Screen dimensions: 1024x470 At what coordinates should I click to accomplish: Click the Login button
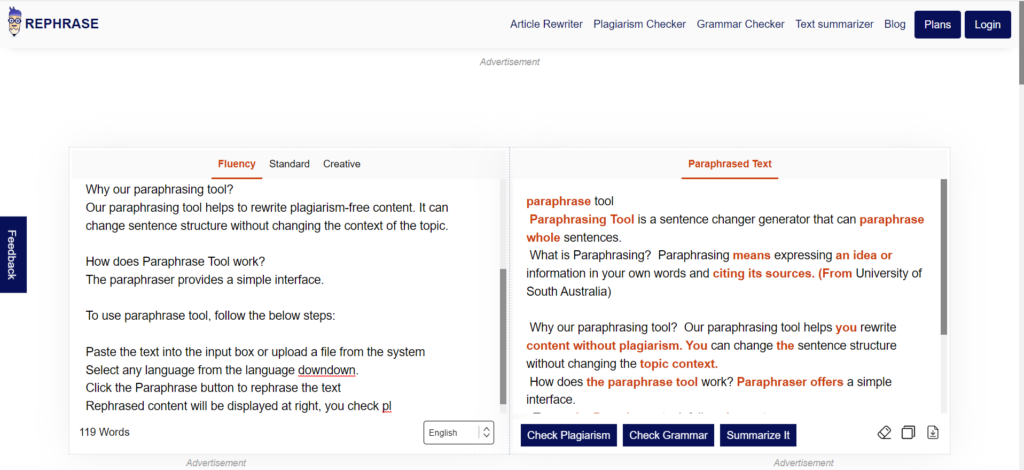[987, 25]
